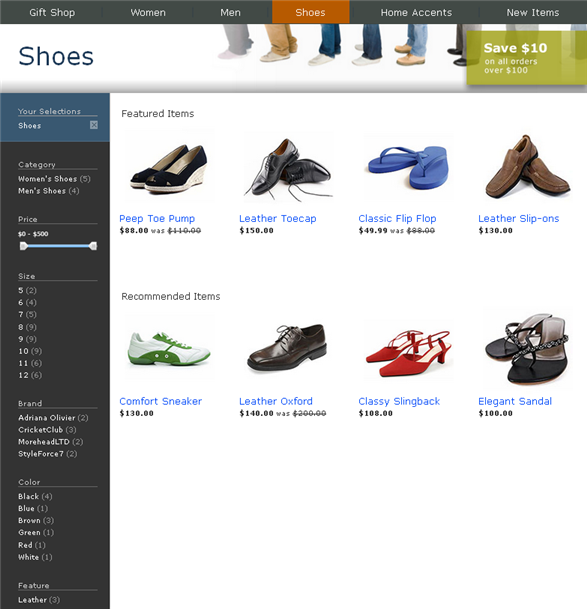Viewport: 587px width, 609px height.
Task: Click the left price slider handle
Action: 24,246
